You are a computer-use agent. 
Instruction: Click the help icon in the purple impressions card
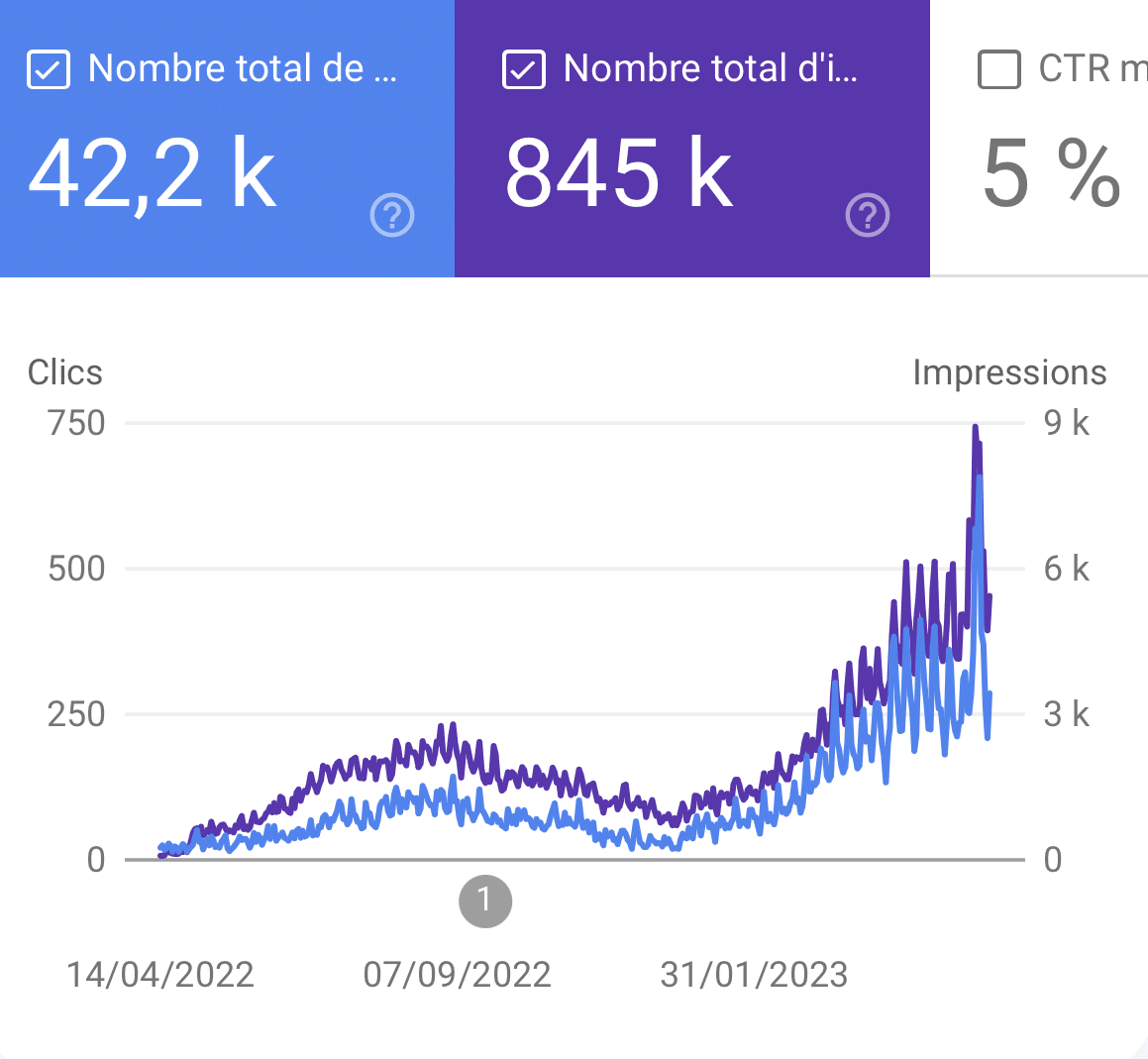(x=868, y=215)
